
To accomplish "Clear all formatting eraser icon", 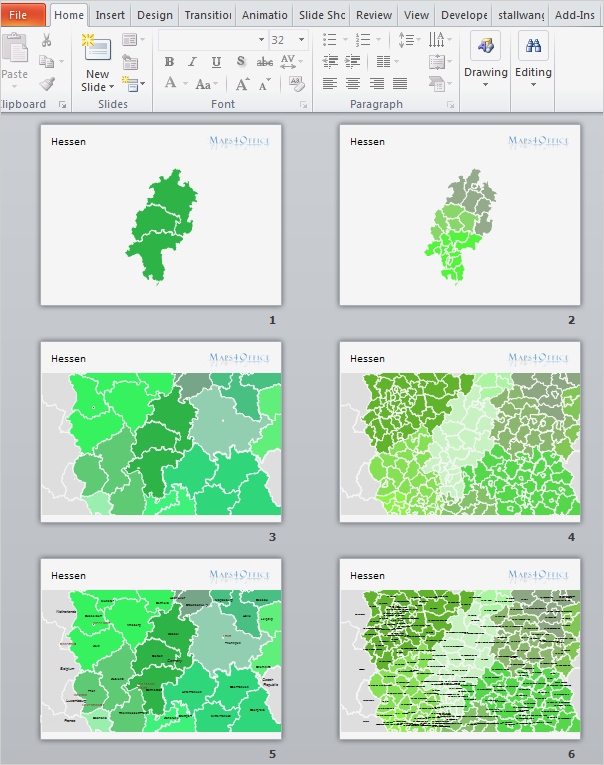I will (x=296, y=84).
